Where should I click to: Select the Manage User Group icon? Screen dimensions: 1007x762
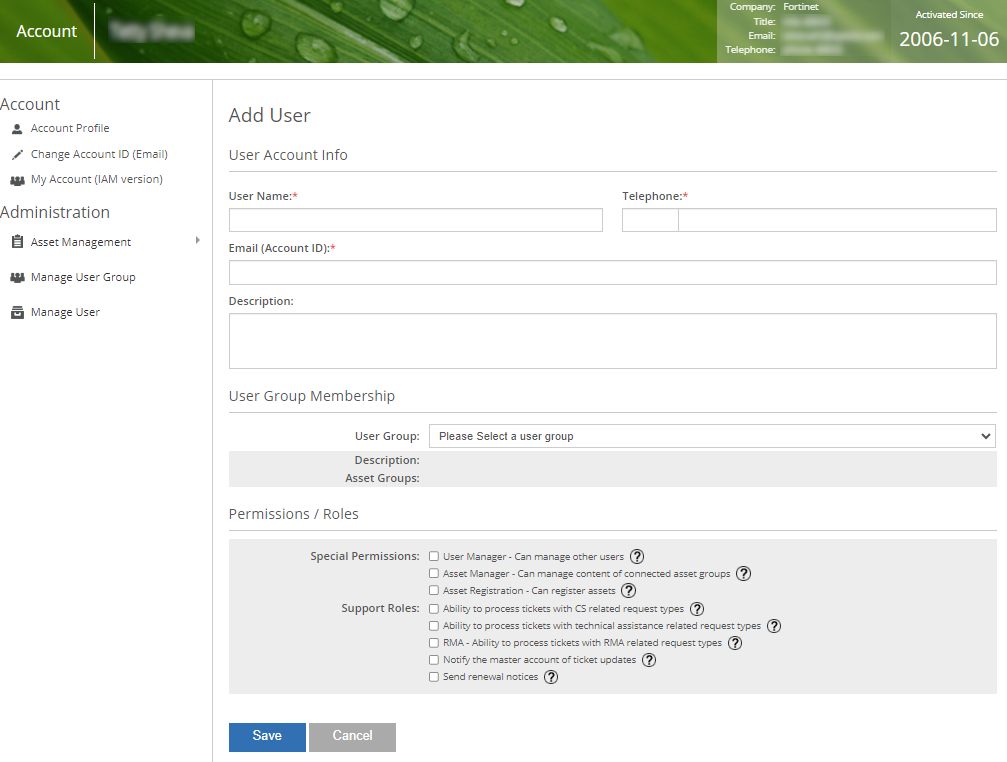point(16,277)
